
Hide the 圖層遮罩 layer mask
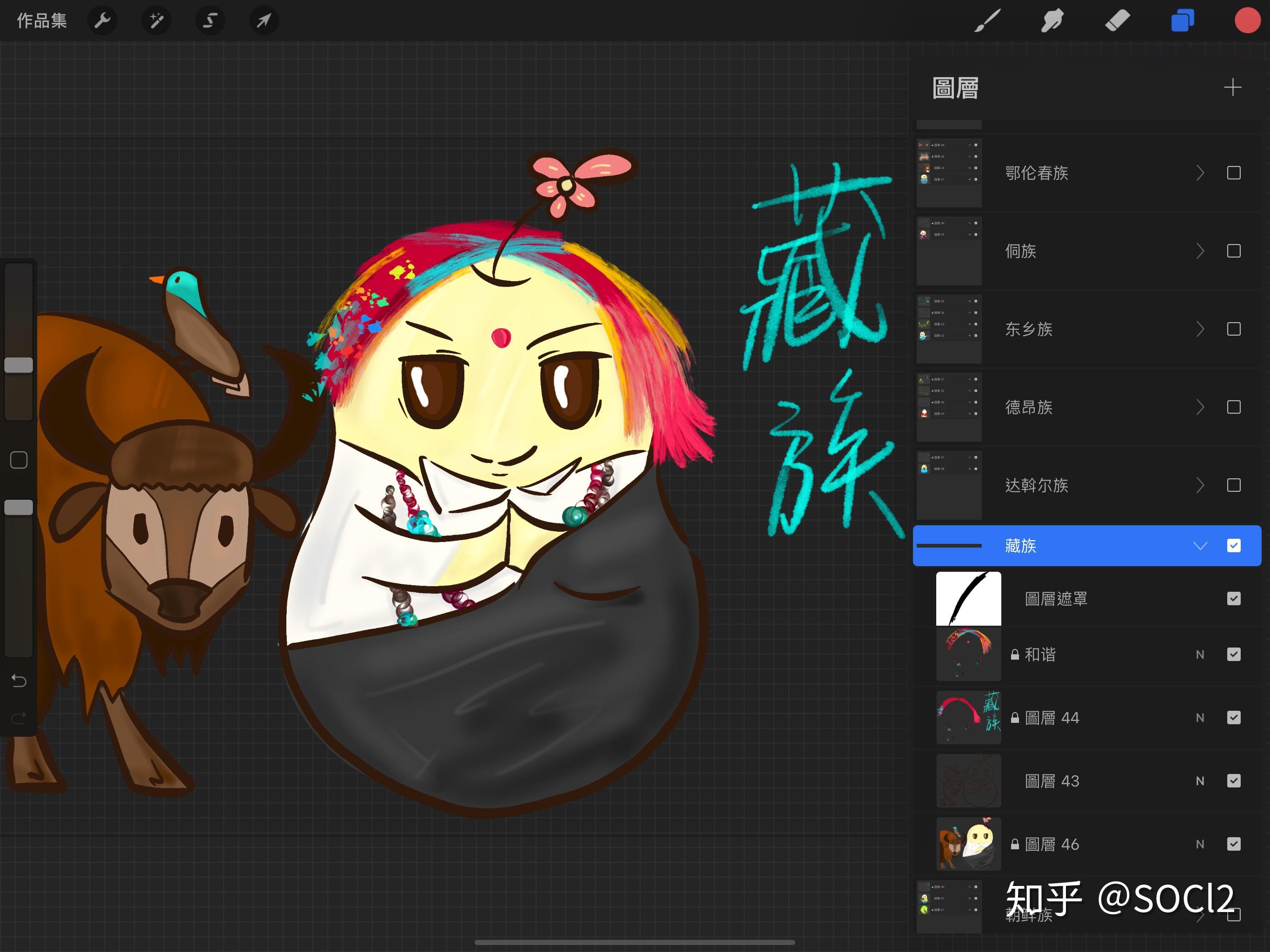pos(1234,599)
